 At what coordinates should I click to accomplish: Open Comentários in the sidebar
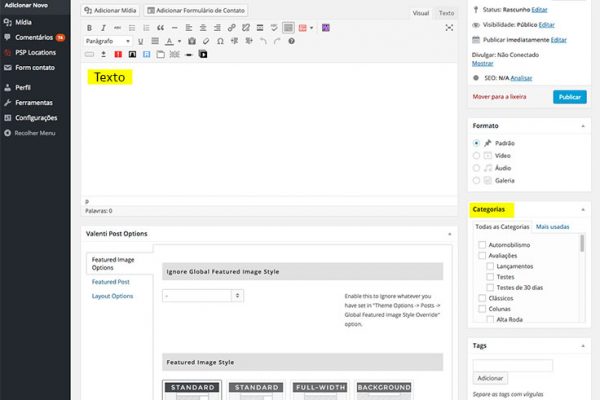click(34, 36)
